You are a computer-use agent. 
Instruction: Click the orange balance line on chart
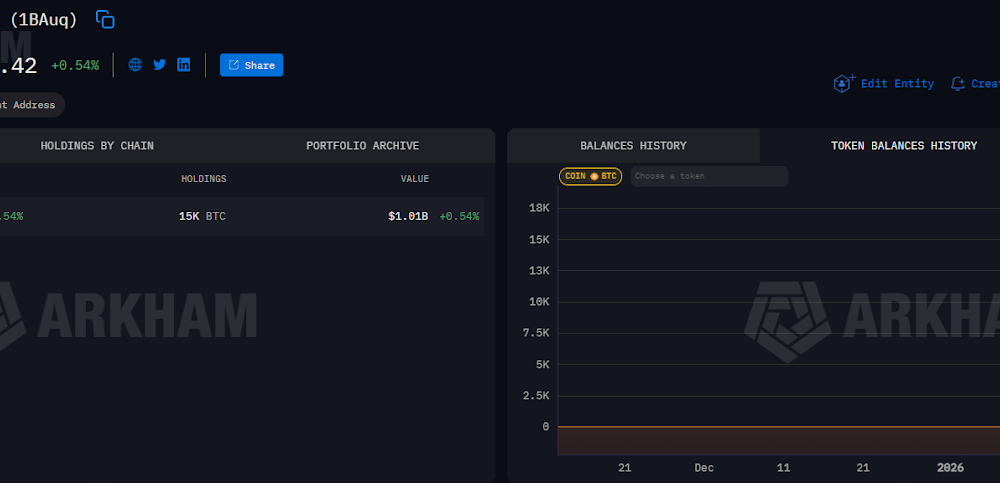[x=779, y=427]
